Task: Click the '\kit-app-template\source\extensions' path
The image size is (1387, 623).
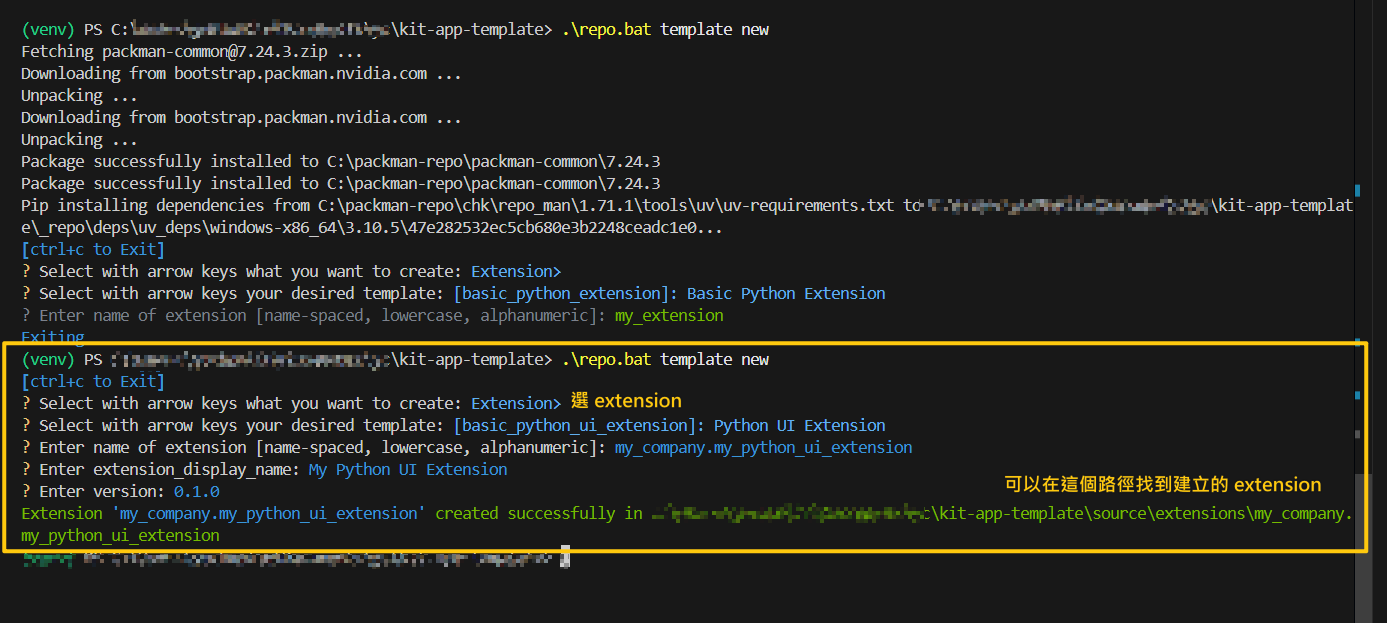Action: pyautogui.click(x=1090, y=514)
